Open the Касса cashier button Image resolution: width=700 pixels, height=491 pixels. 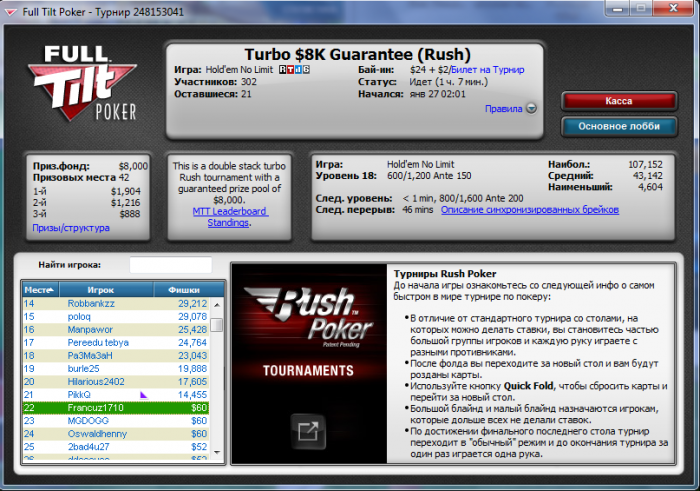pyautogui.click(x=619, y=101)
